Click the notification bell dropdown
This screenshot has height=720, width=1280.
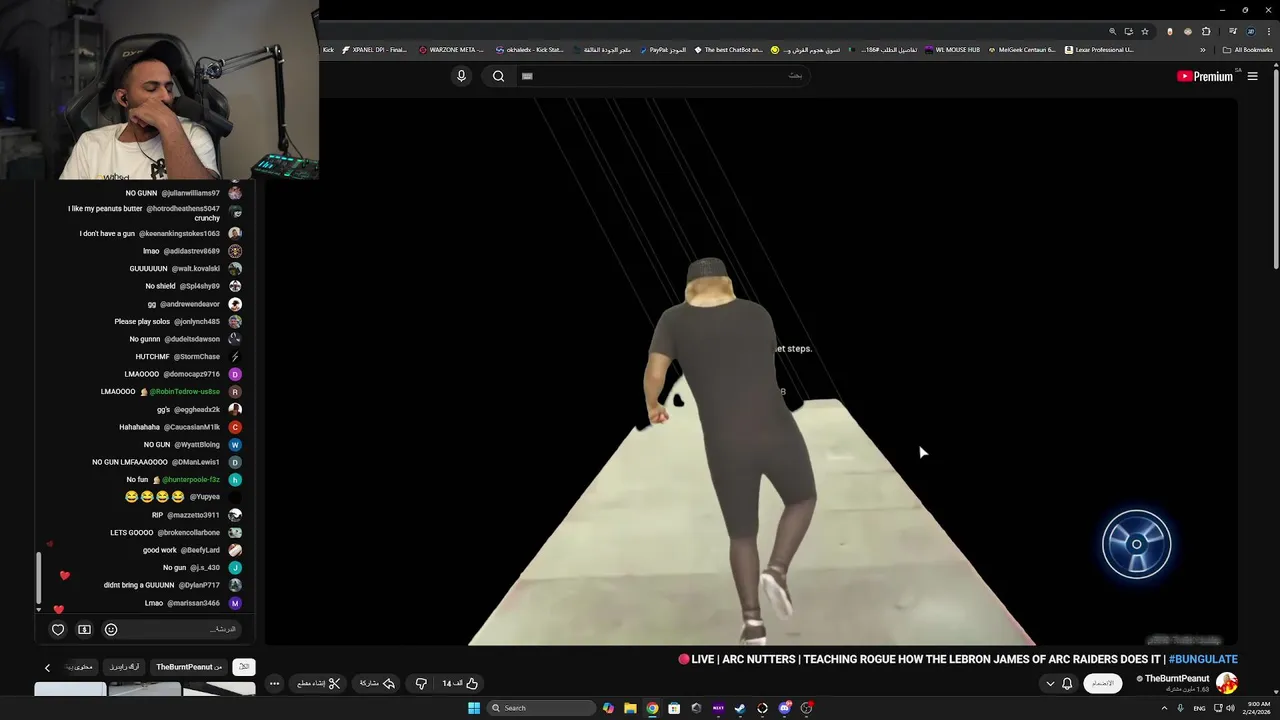[x=1058, y=683]
